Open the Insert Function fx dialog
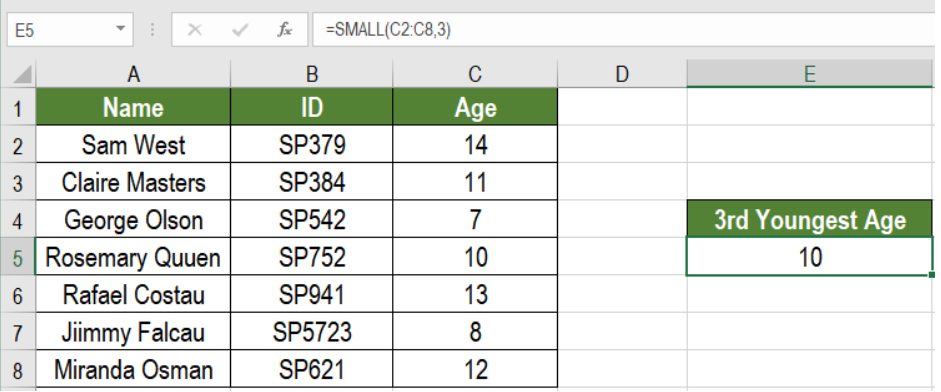This screenshot has height=392, width=941. (284, 29)
